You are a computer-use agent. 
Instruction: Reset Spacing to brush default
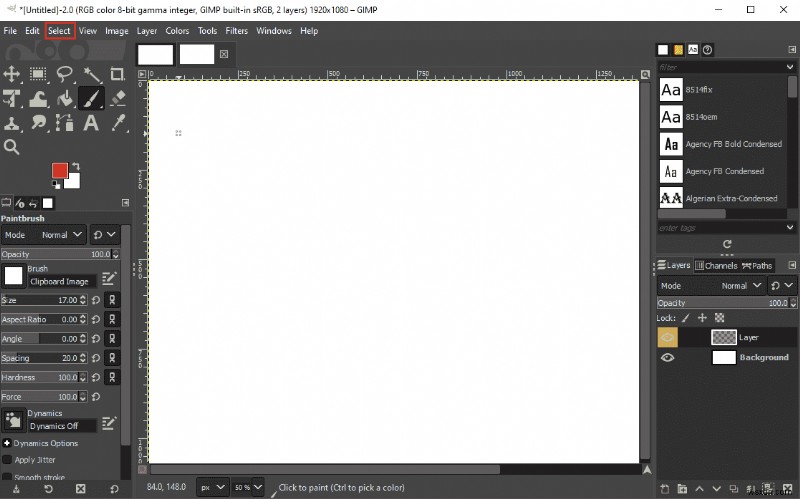96,358
